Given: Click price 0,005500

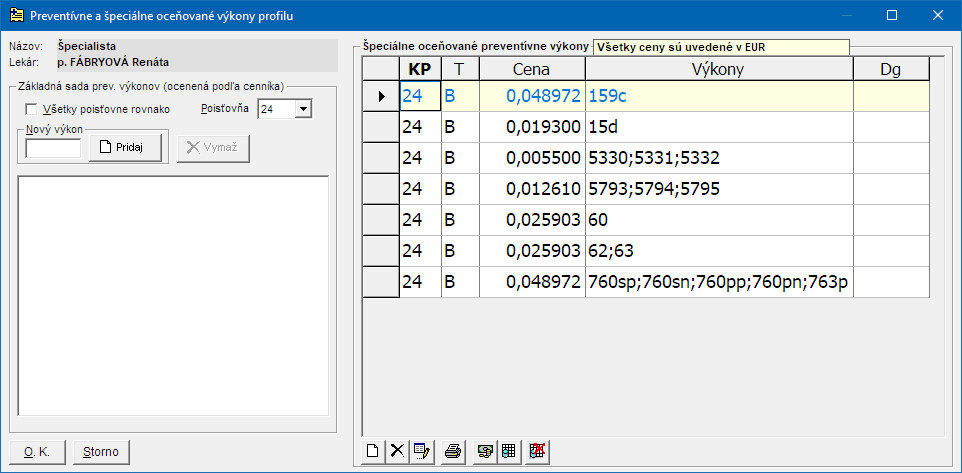Looking at the screenshot, I should [x=532, y=158].
